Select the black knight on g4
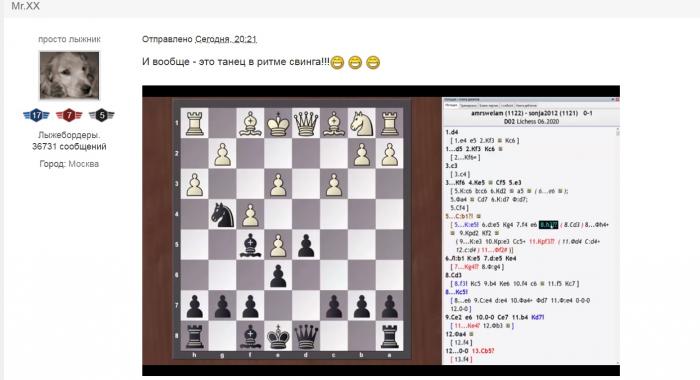The height and width of the screenshot is (380, 700). coord(222,215)
